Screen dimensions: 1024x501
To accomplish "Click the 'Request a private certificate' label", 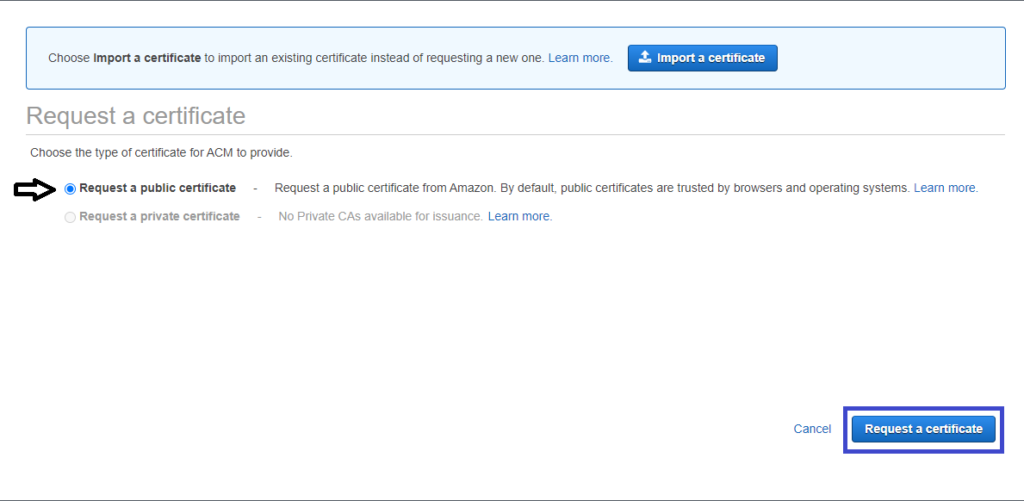I will (159, 216).
